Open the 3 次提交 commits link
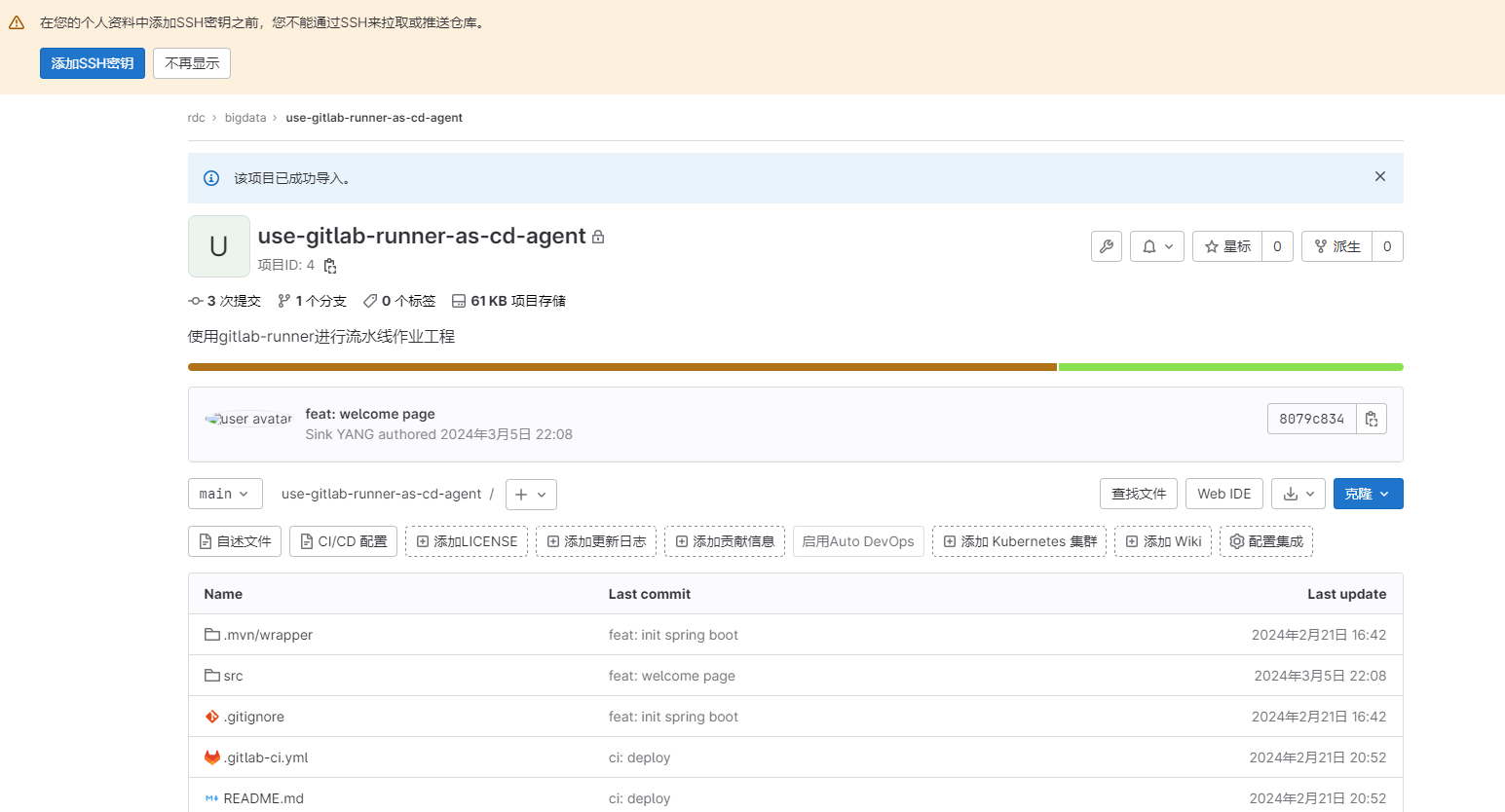The image size is (1505, 812). point(225,301)
